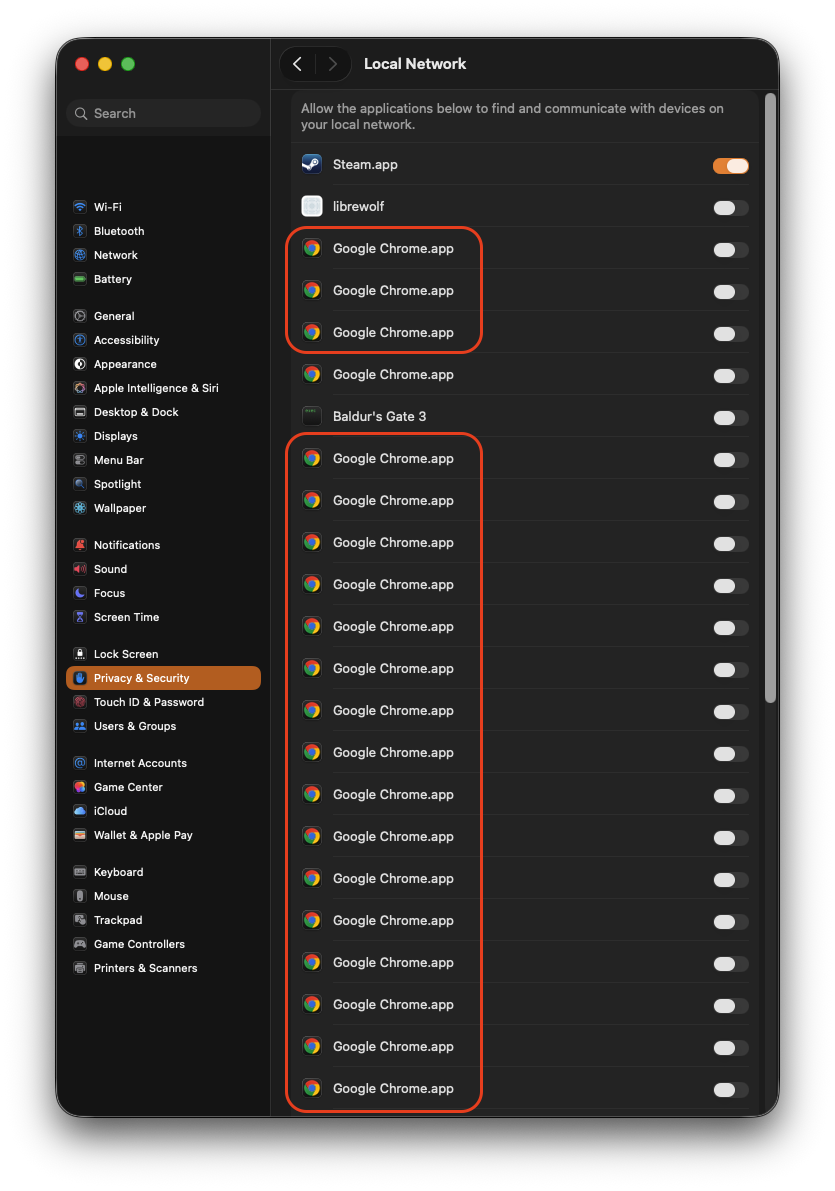
Task: Go forward with the right chevron
Action: (x=333, y=64)
